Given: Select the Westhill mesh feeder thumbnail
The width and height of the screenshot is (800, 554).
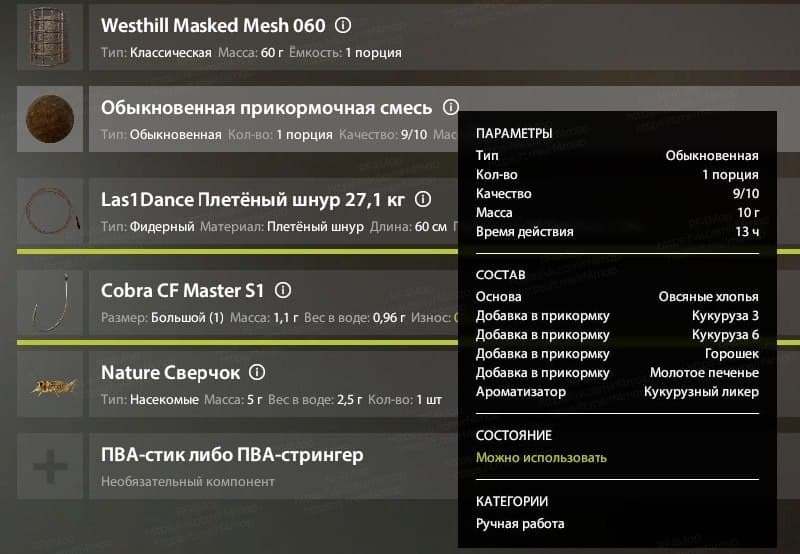Looking at the screenshot, I should [x=50, y=37].
